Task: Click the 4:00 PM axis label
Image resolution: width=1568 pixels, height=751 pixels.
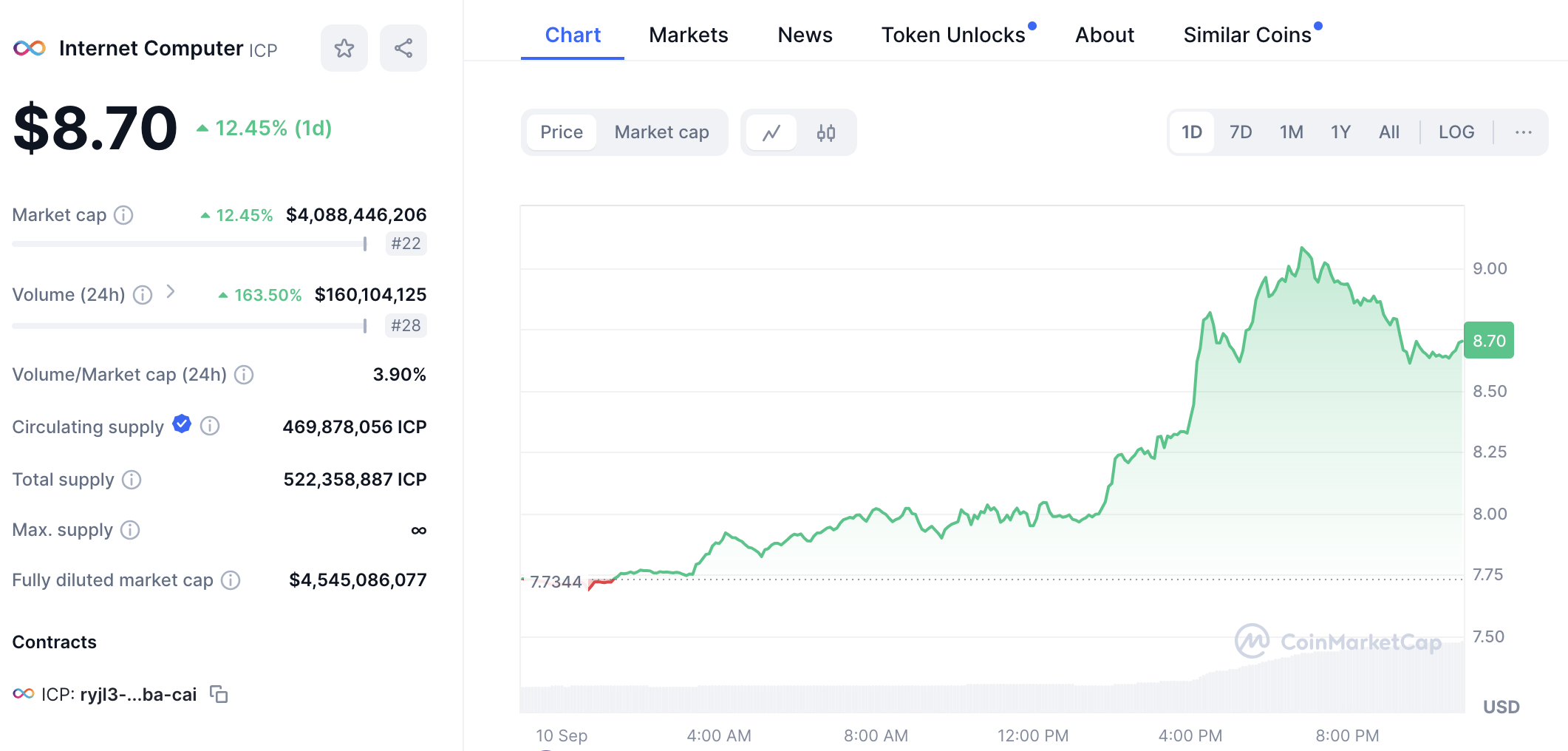Action: tap(1190, 736)
